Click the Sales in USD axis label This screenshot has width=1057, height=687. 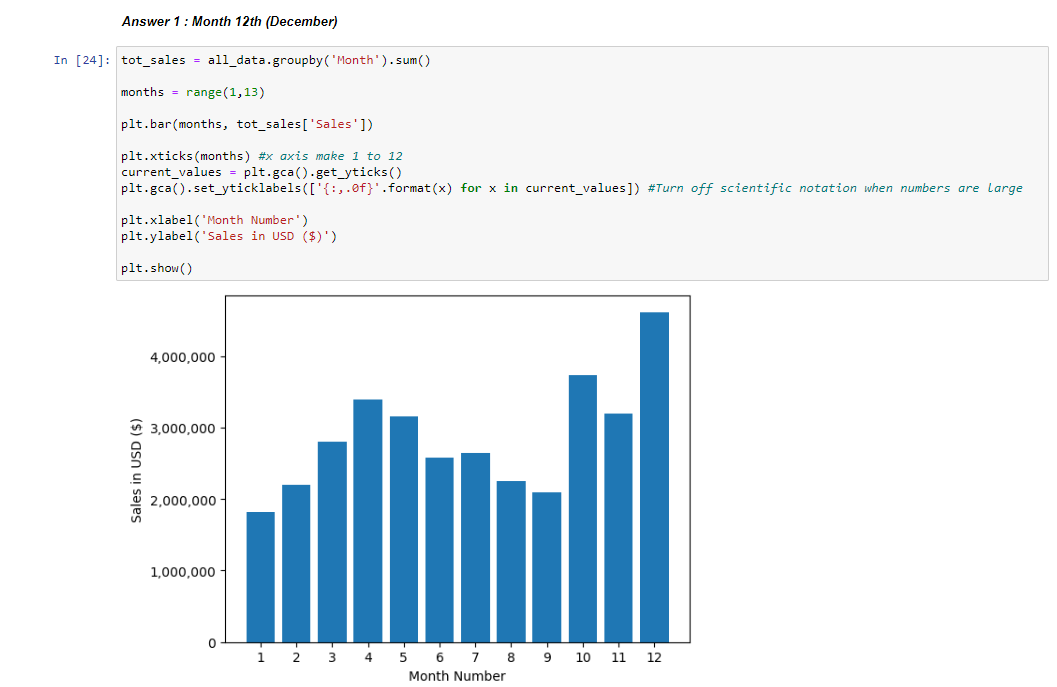tap(136, 468)
